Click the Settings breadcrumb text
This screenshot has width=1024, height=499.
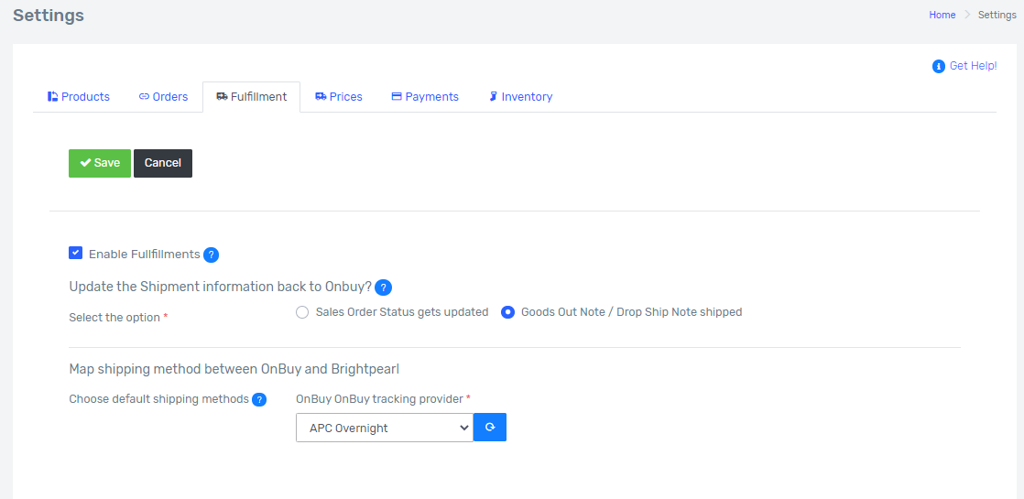coord(997,15)
